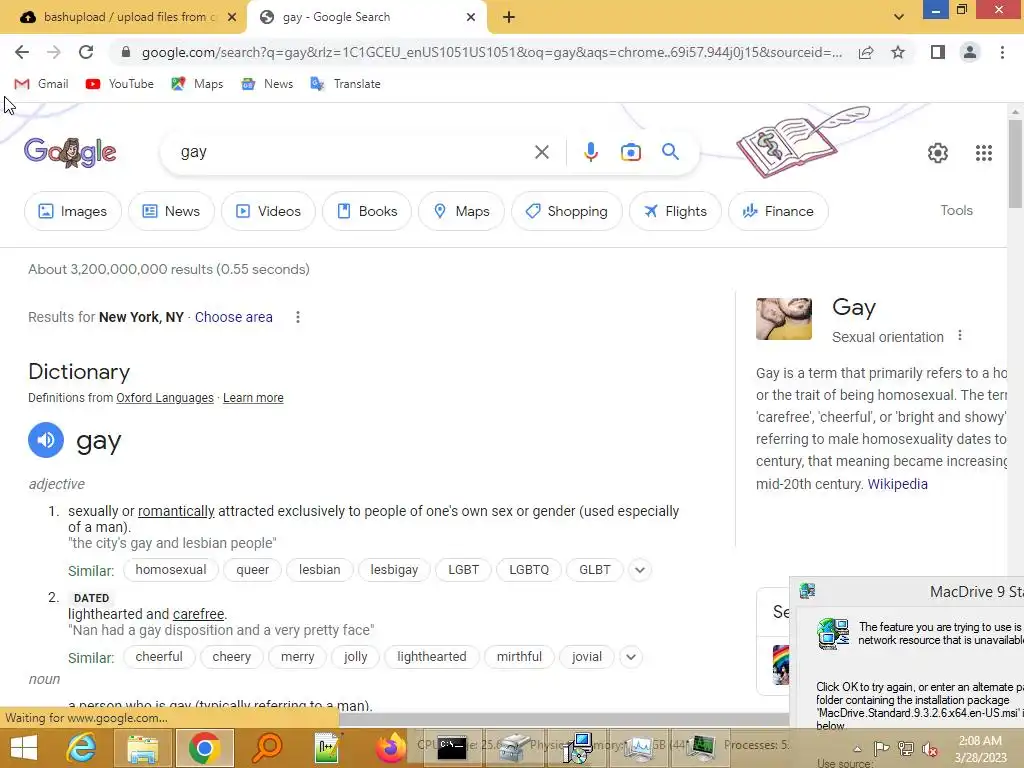
Task: Filter results by Images
Action: (72, 211)
